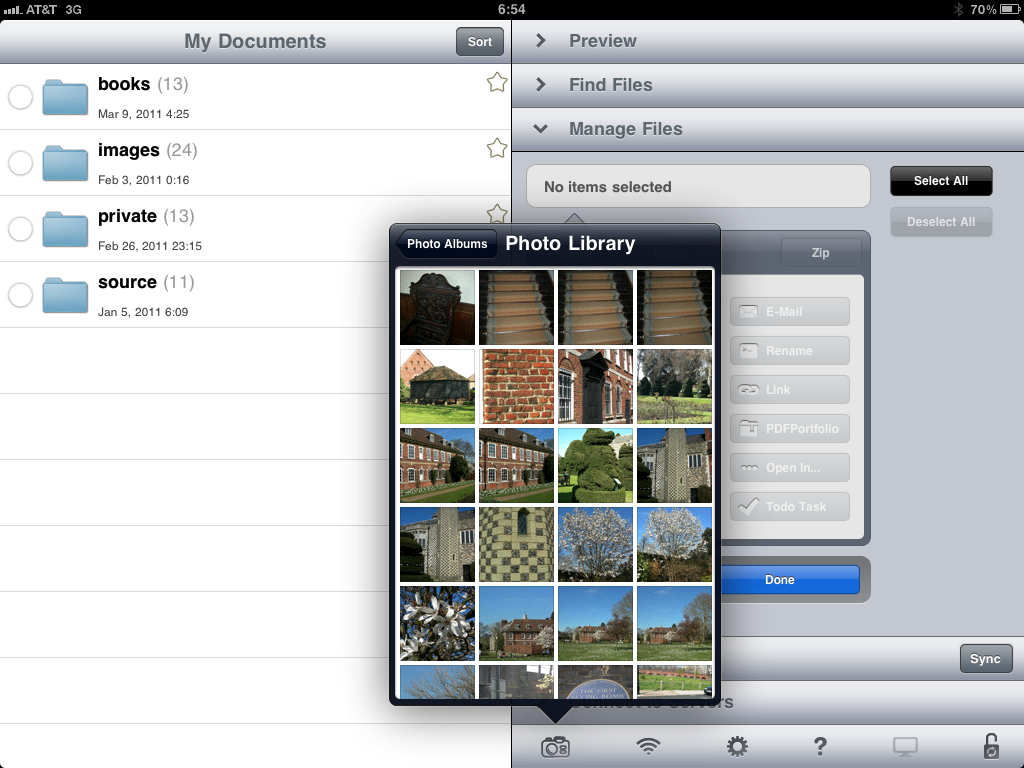Open settings via the gear icon
The image size is (1024, 768).
(737, 746)
